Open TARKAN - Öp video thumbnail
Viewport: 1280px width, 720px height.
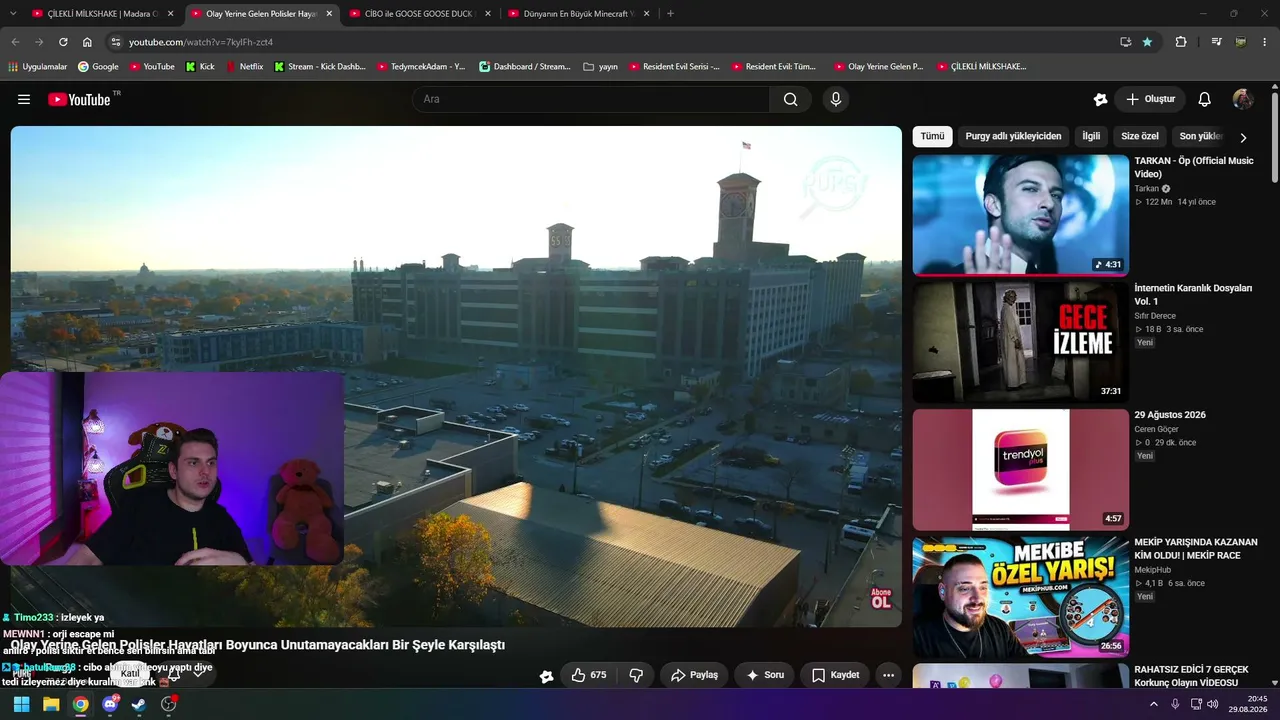[1020, 214]
